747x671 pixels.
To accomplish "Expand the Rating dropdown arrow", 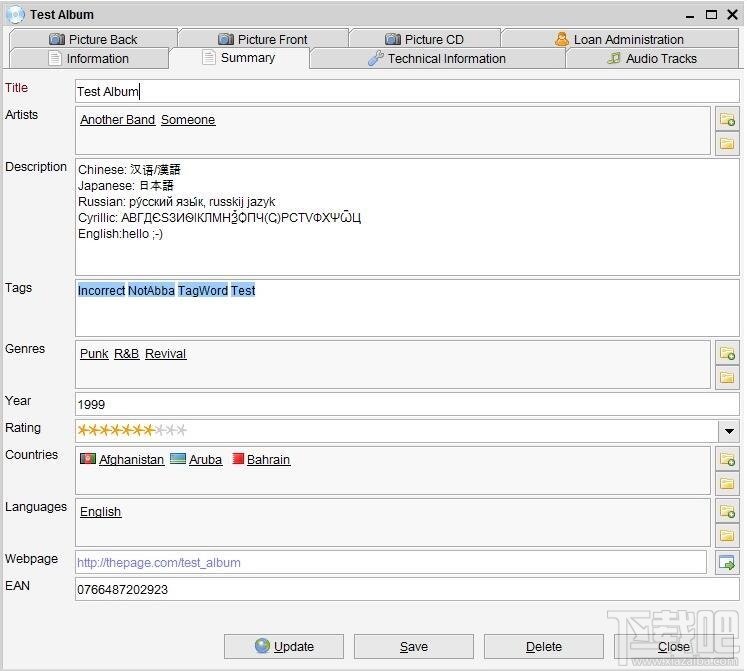I will [729, 431].
